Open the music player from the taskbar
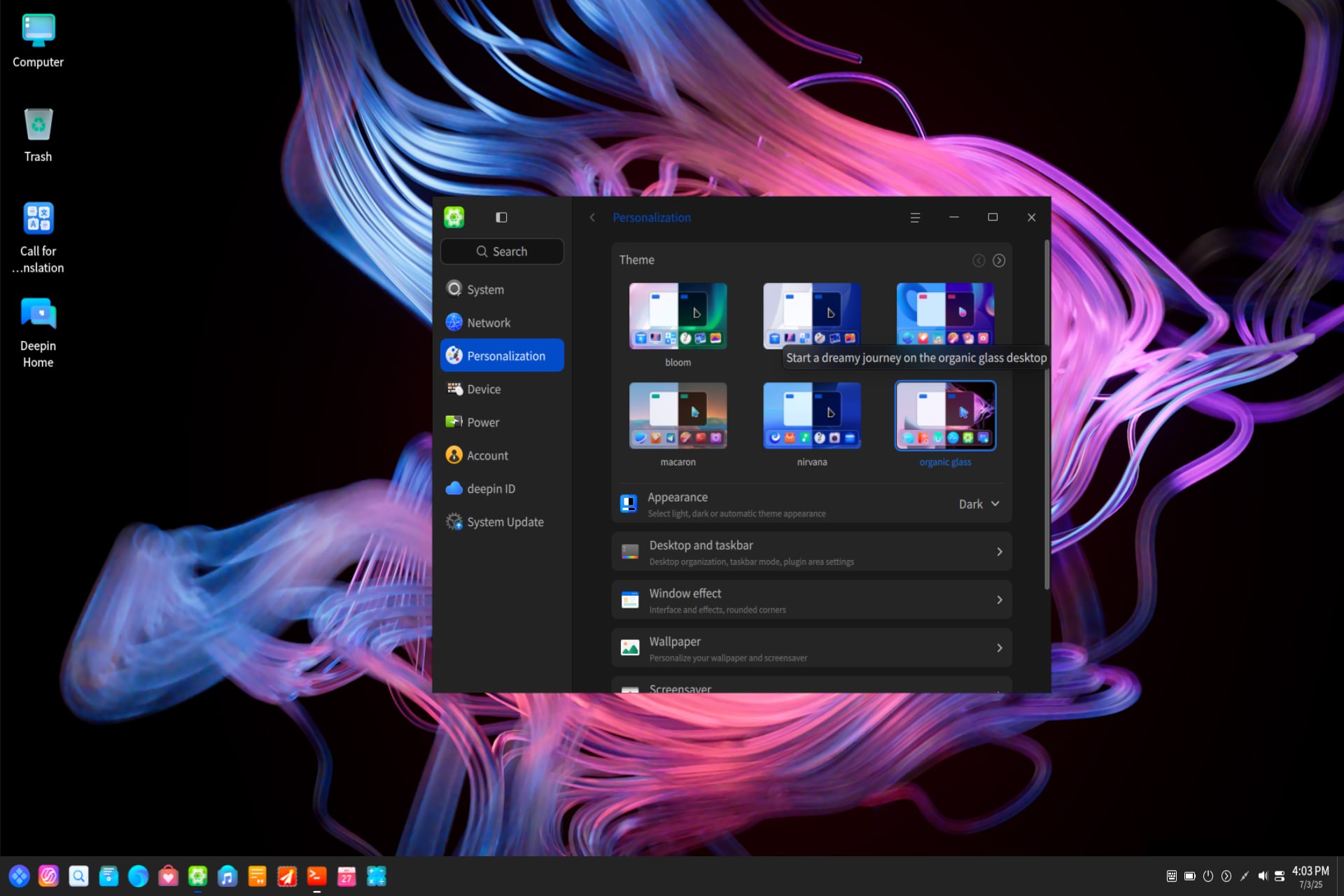Image resolution: width=1344 pixels, height=896 pixels. point(227,875)
